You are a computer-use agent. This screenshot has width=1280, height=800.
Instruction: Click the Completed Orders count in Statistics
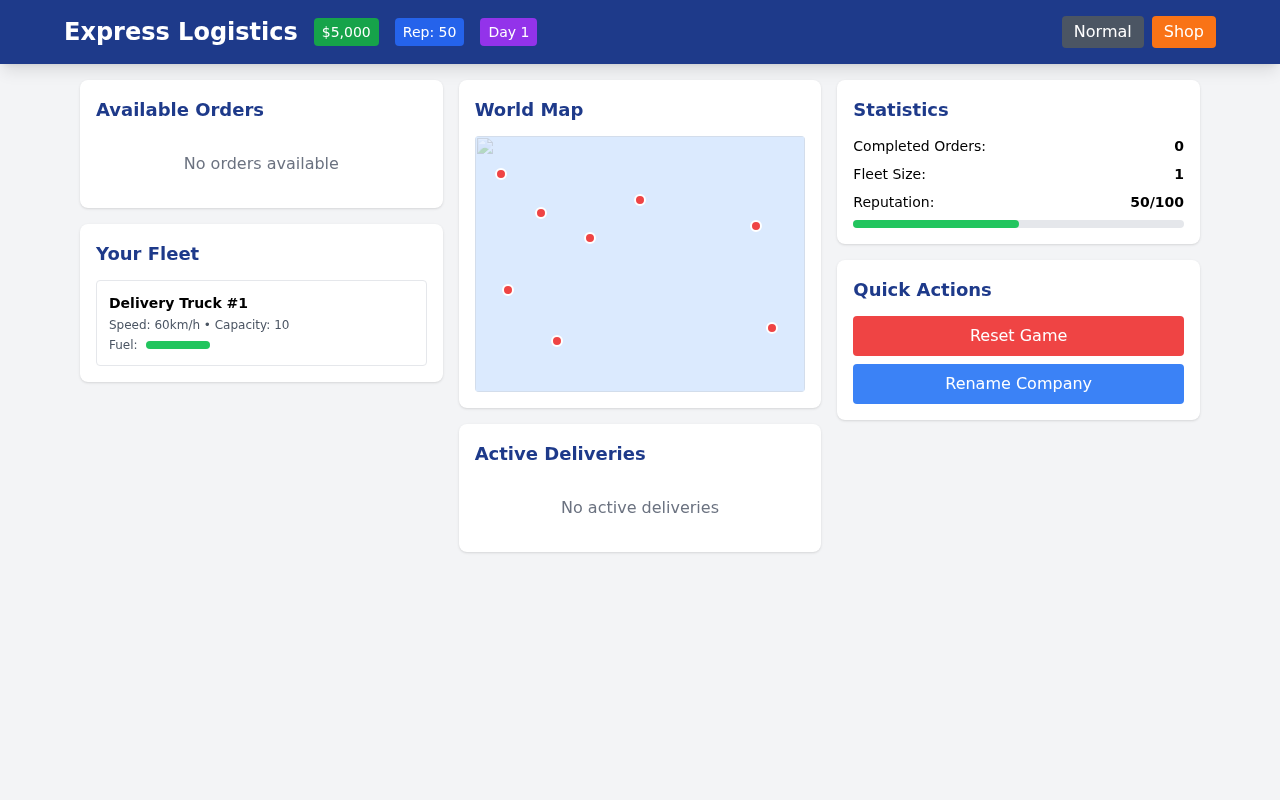[x=1178, y=146]
